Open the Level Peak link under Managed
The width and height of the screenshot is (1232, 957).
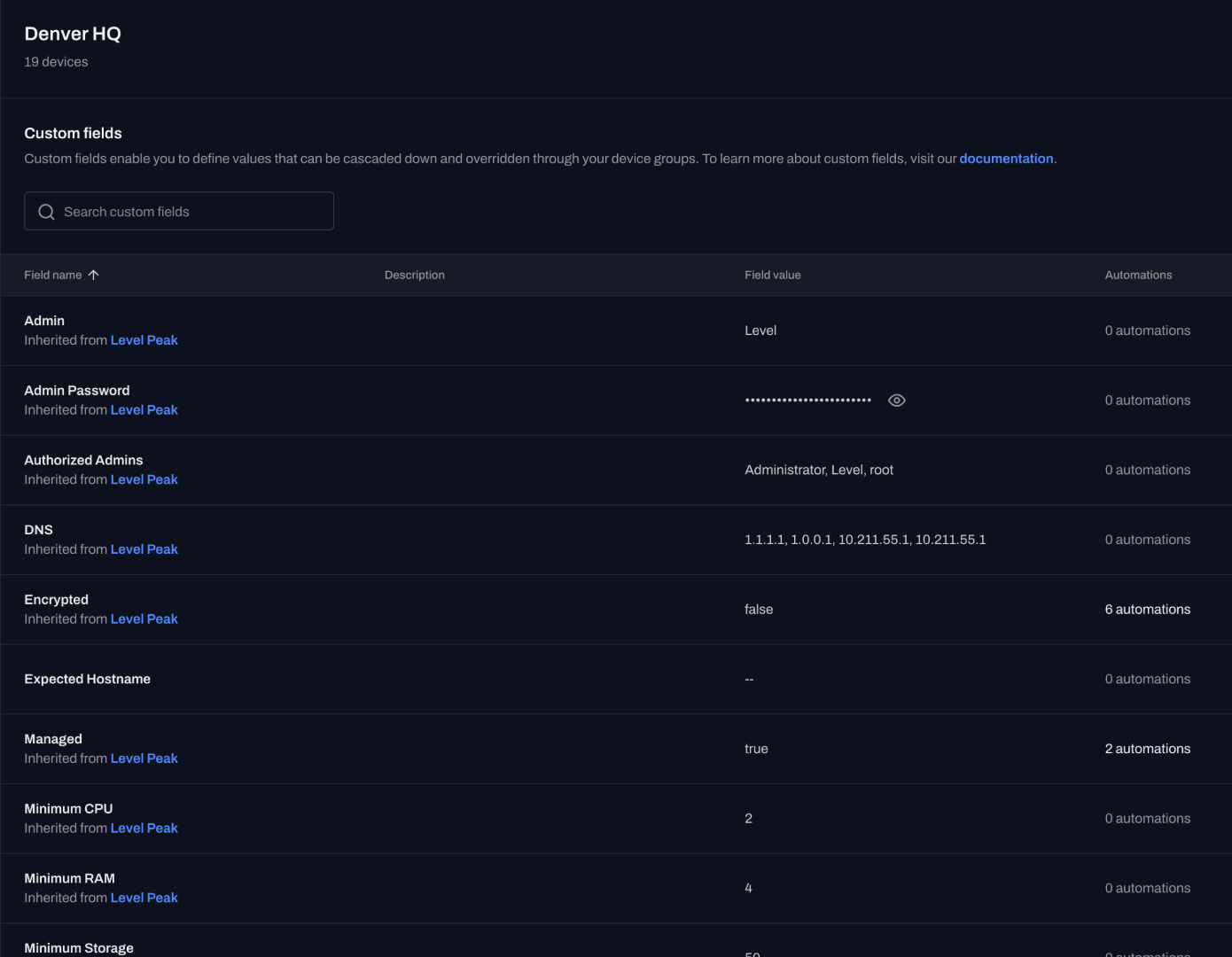pos(144,759)
